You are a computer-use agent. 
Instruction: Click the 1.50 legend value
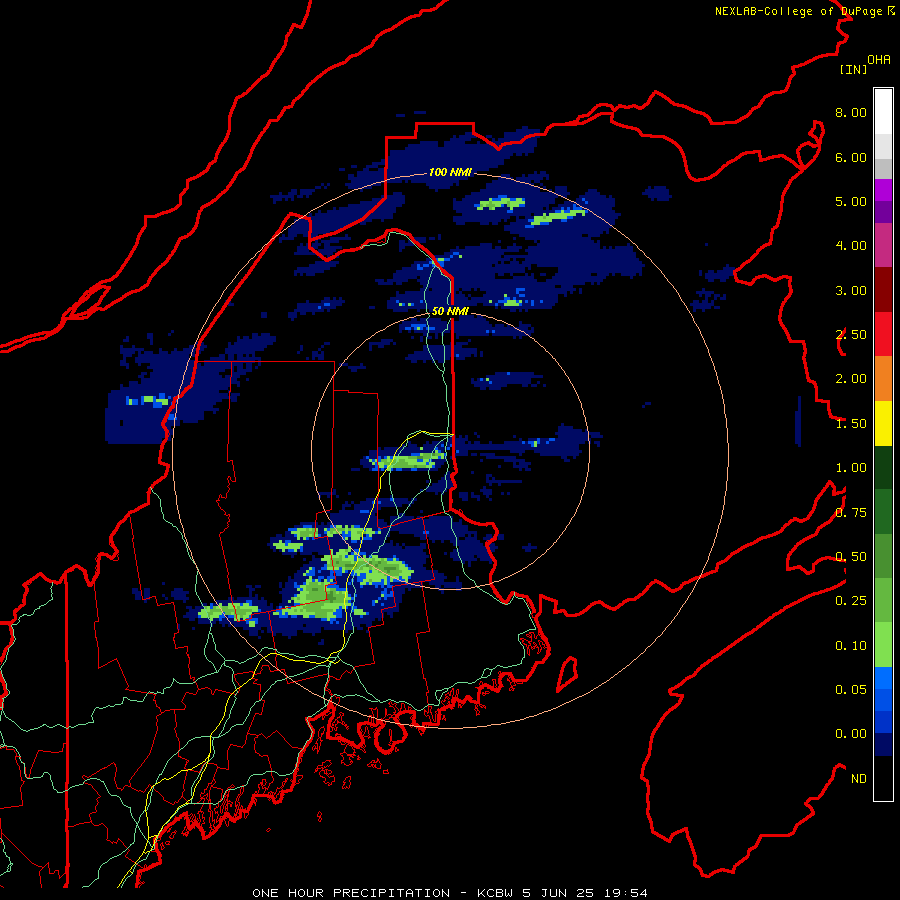coord(851,424)
